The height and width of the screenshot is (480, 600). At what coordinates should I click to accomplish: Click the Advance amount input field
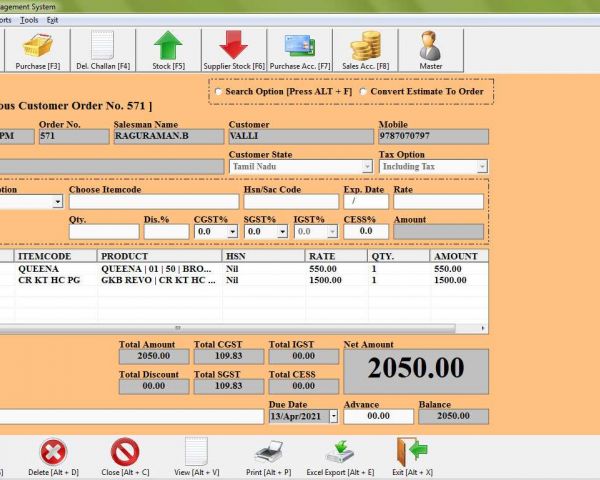click(x=377, y=416)
